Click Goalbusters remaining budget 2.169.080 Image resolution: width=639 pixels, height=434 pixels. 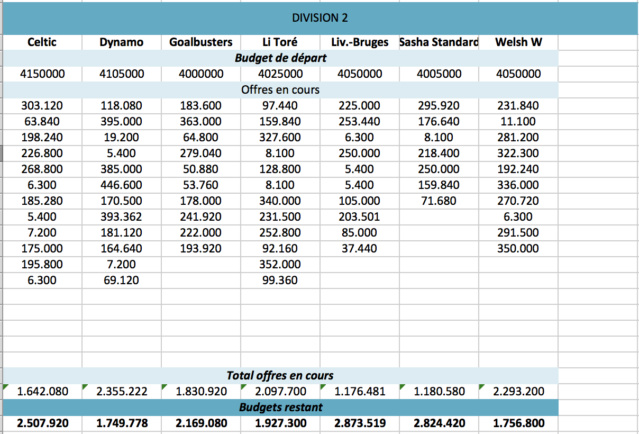(x=201, y=423)
